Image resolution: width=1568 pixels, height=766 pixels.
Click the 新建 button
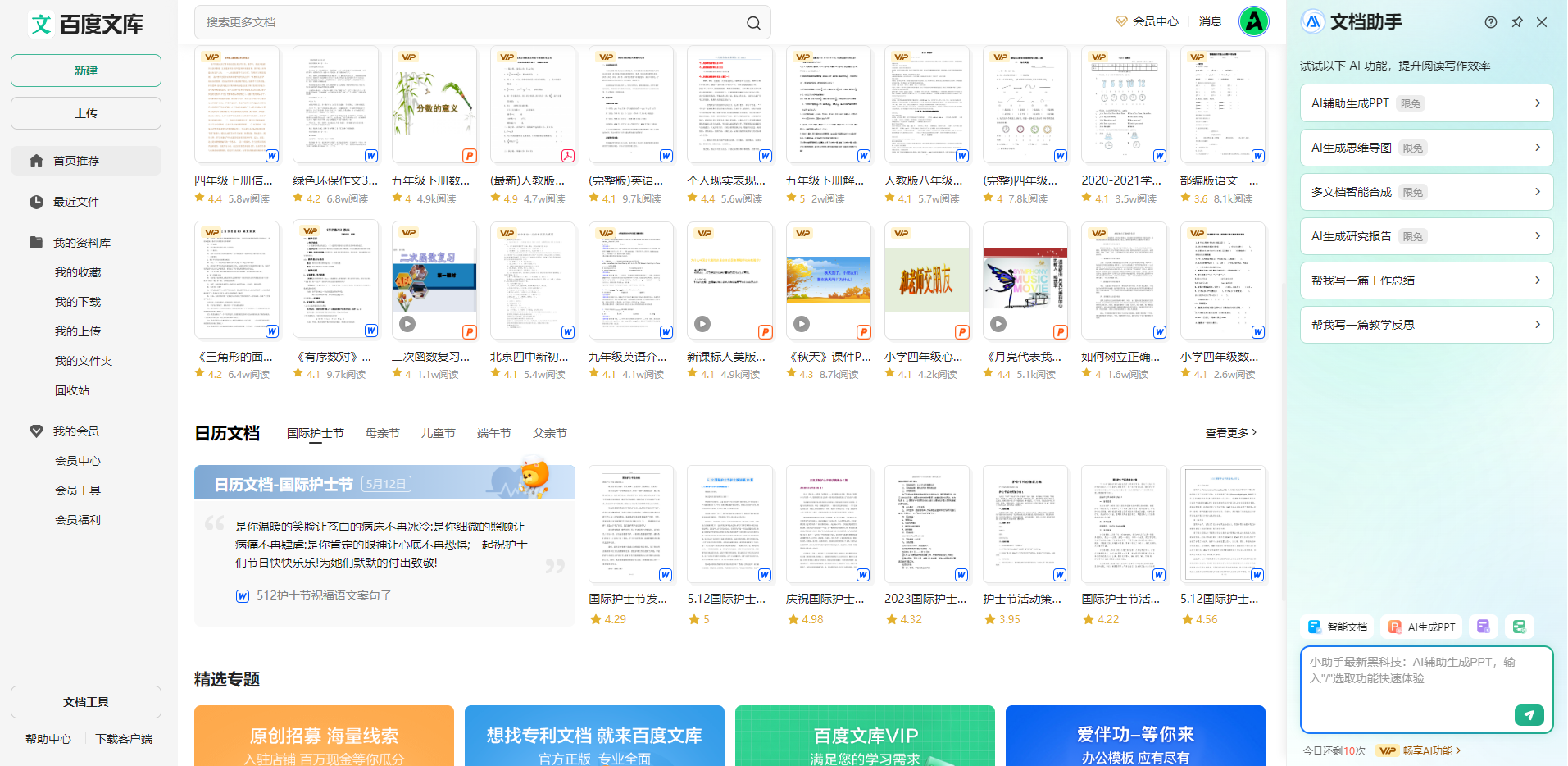[86, 71]
